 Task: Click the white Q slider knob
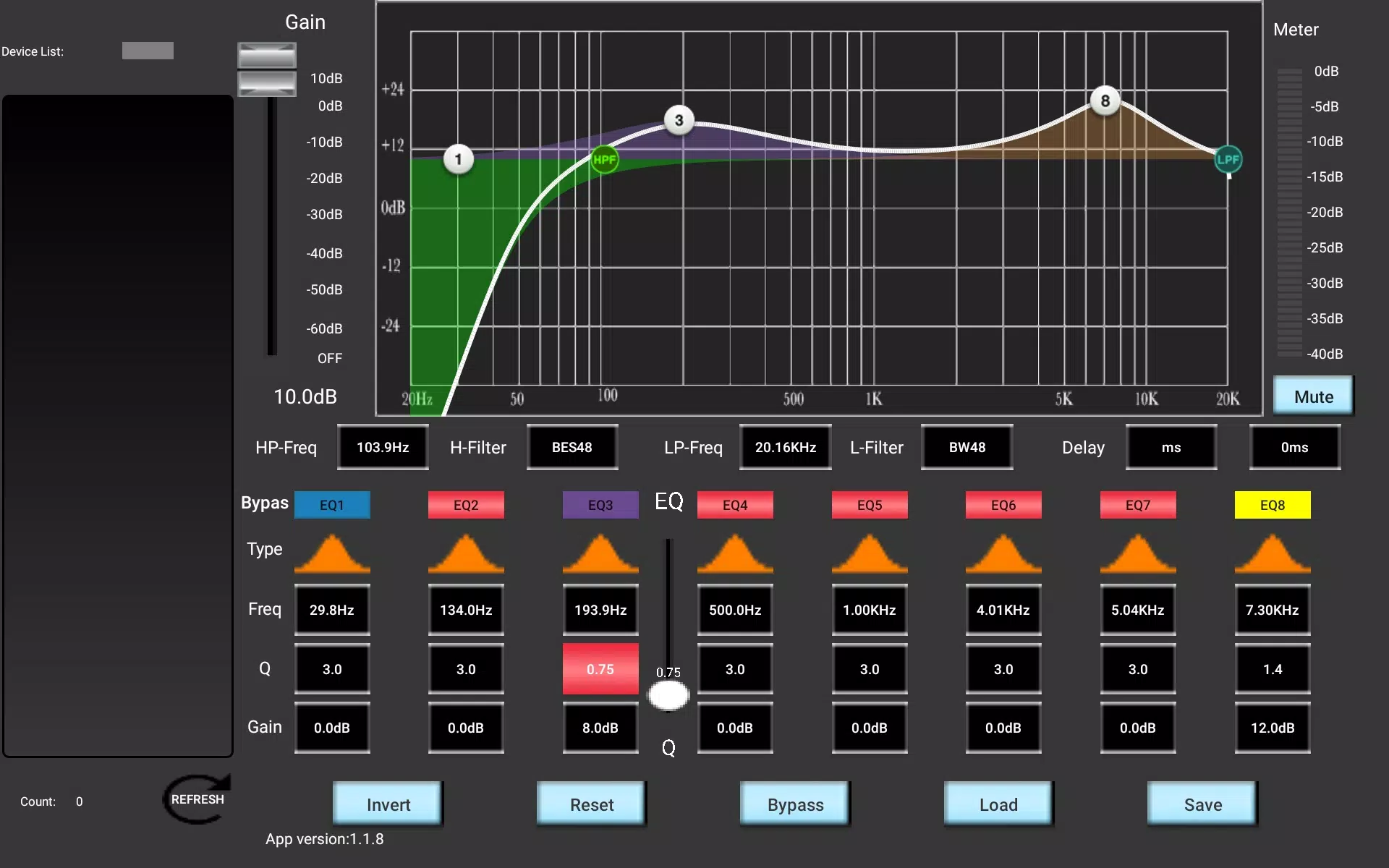(668, 696)
